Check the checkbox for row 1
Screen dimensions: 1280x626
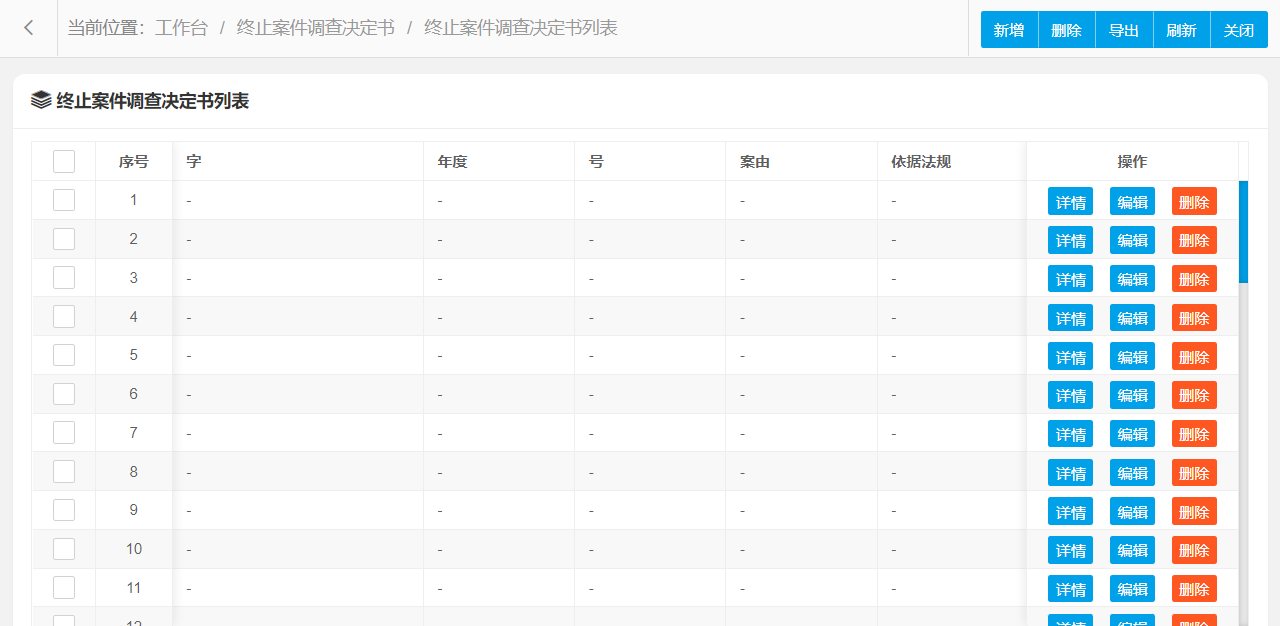click(64, 200)
